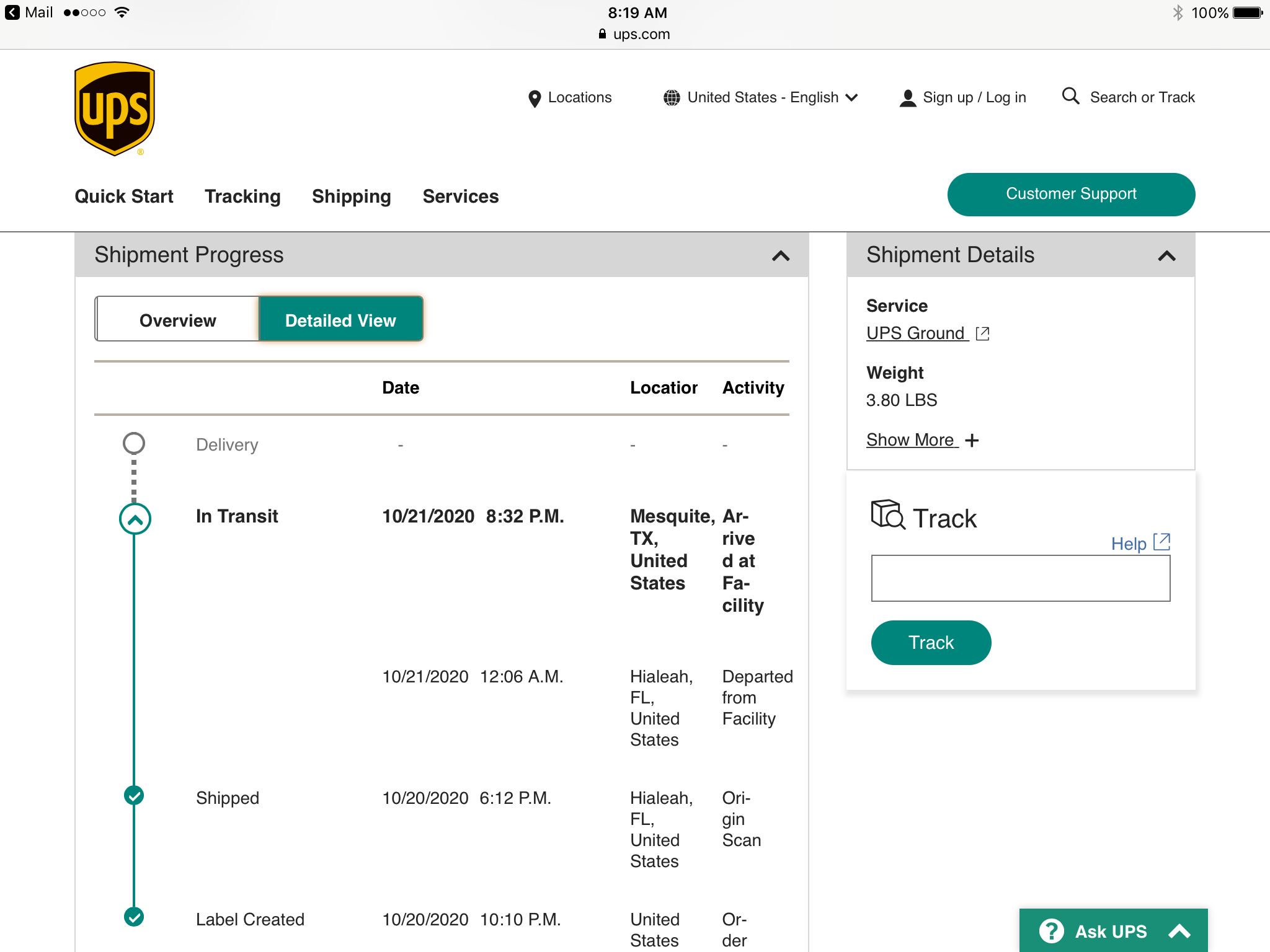
Task: Click the Locations map pin icon
Action: click(535, 98)
